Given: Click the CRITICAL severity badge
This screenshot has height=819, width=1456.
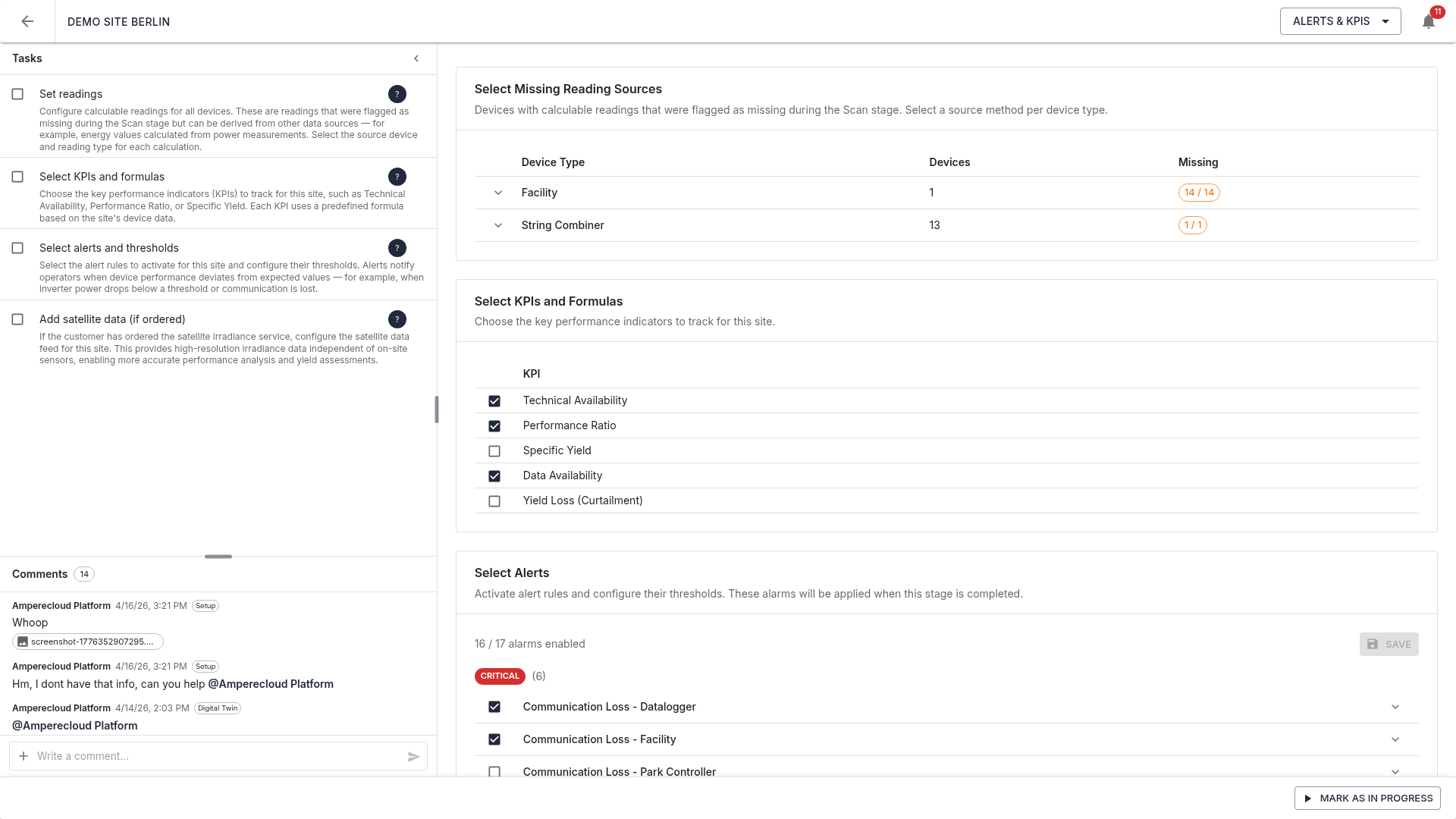Looking at the screenshot, I should pos(500,676).
